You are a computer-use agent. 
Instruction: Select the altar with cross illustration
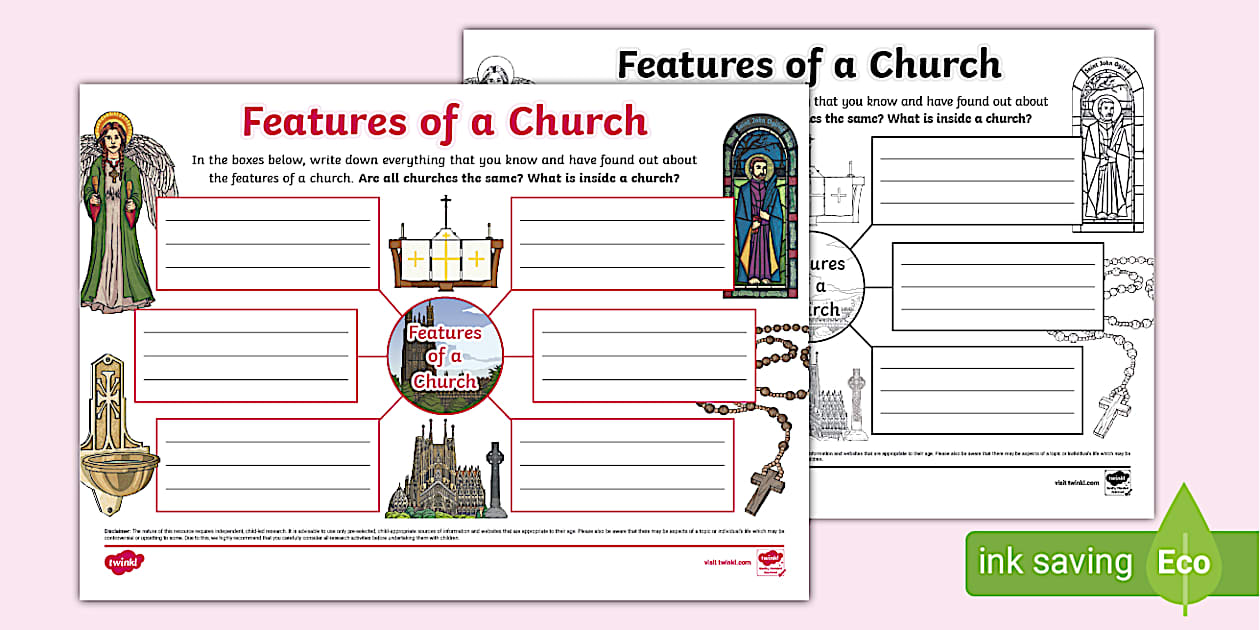(444, 245)
